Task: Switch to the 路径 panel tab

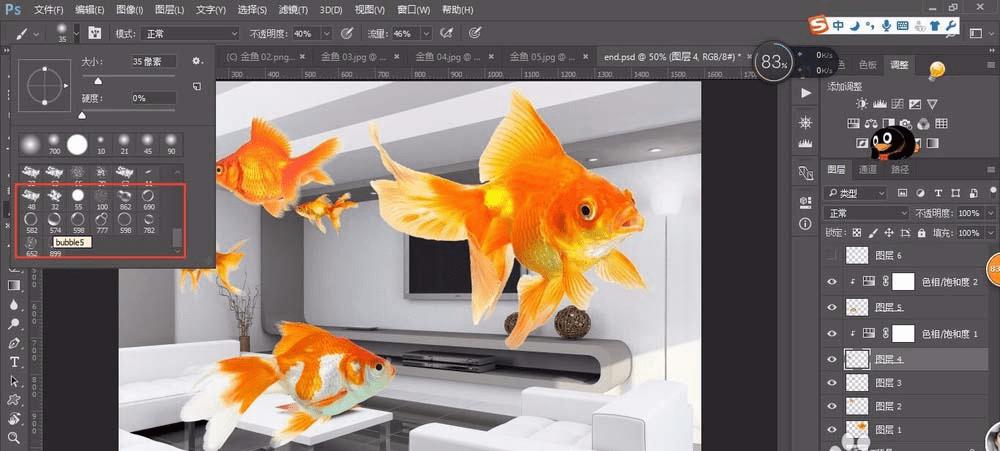Action: pos(901,170)
